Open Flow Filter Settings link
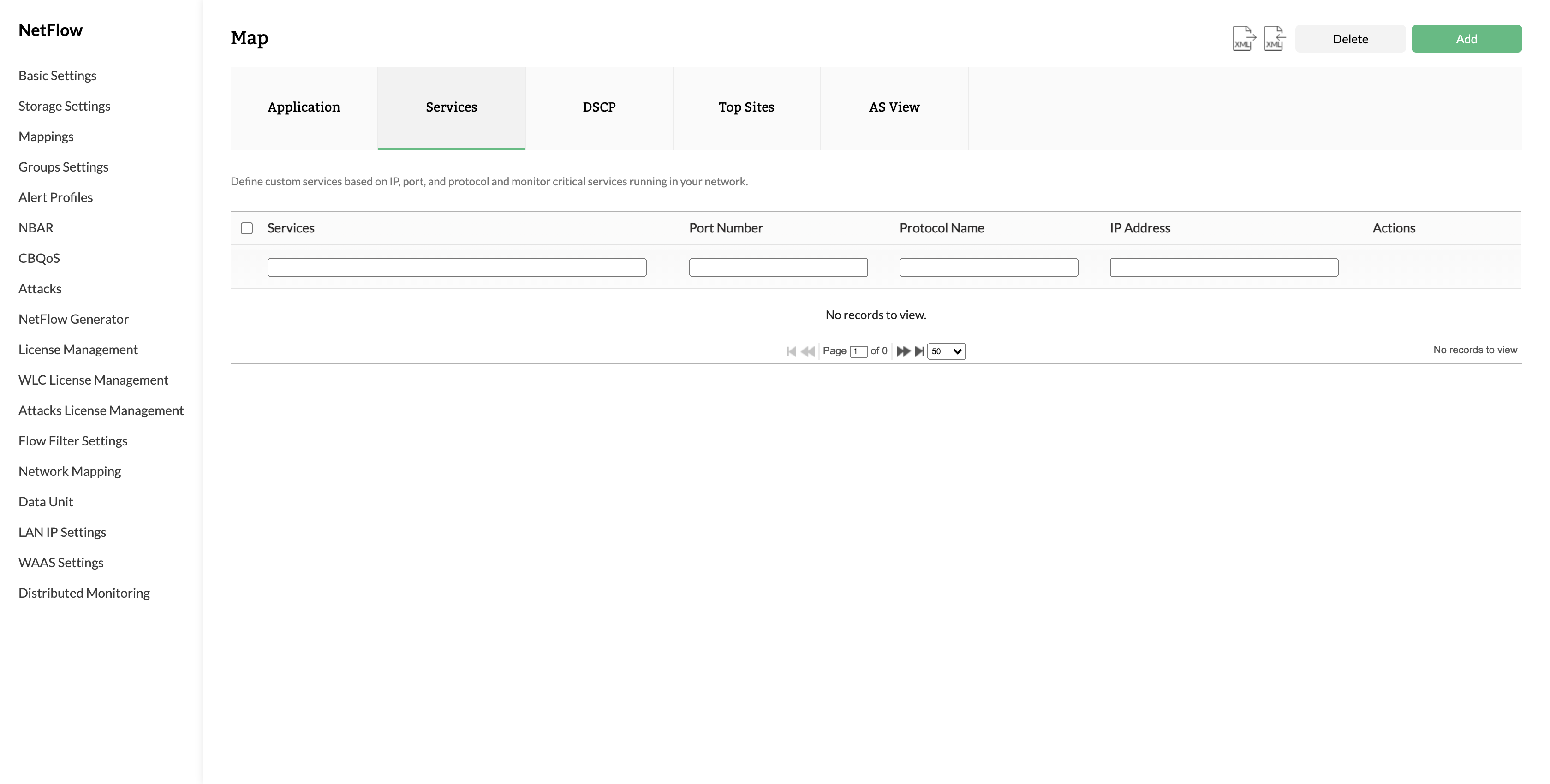The width and height of the screenshot is (1550, 784). [73, 441]
